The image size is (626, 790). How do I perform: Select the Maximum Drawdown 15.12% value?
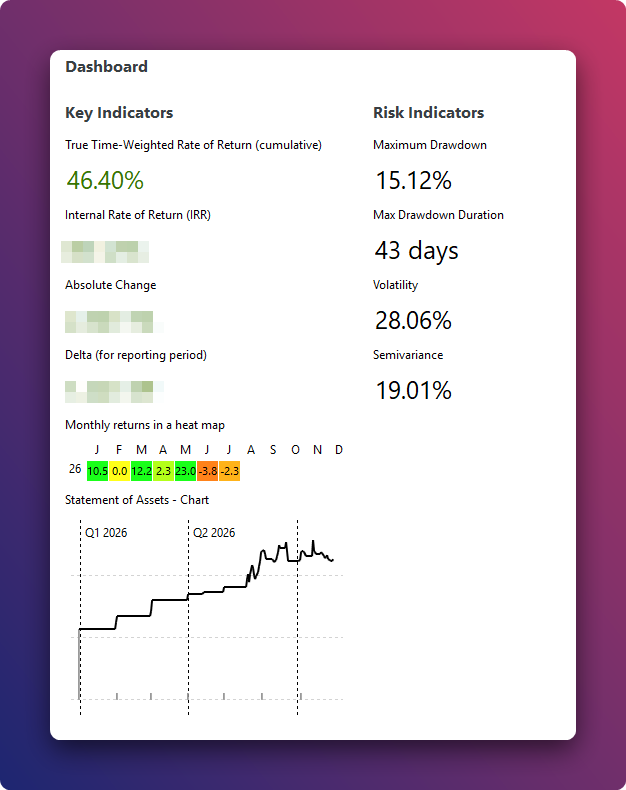413,180
